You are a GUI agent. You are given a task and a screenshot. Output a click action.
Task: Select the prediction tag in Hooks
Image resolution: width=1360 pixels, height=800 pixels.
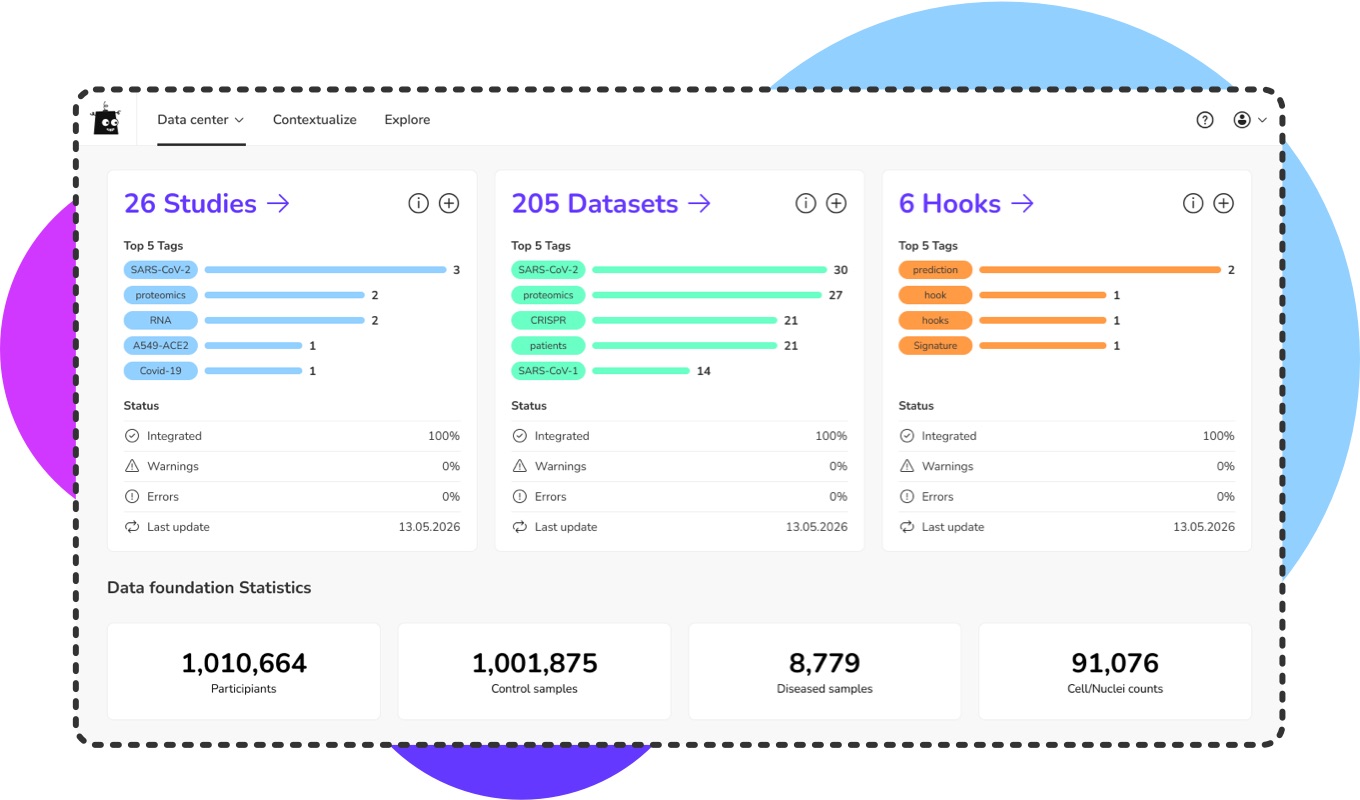(x=935, y=270)
